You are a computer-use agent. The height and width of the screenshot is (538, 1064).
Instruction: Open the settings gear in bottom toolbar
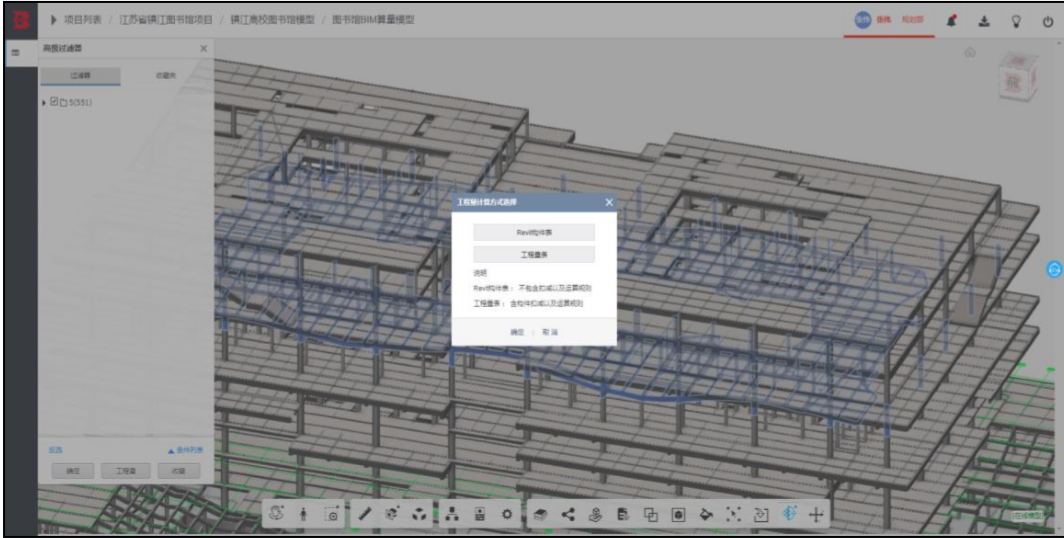(507, 515)
